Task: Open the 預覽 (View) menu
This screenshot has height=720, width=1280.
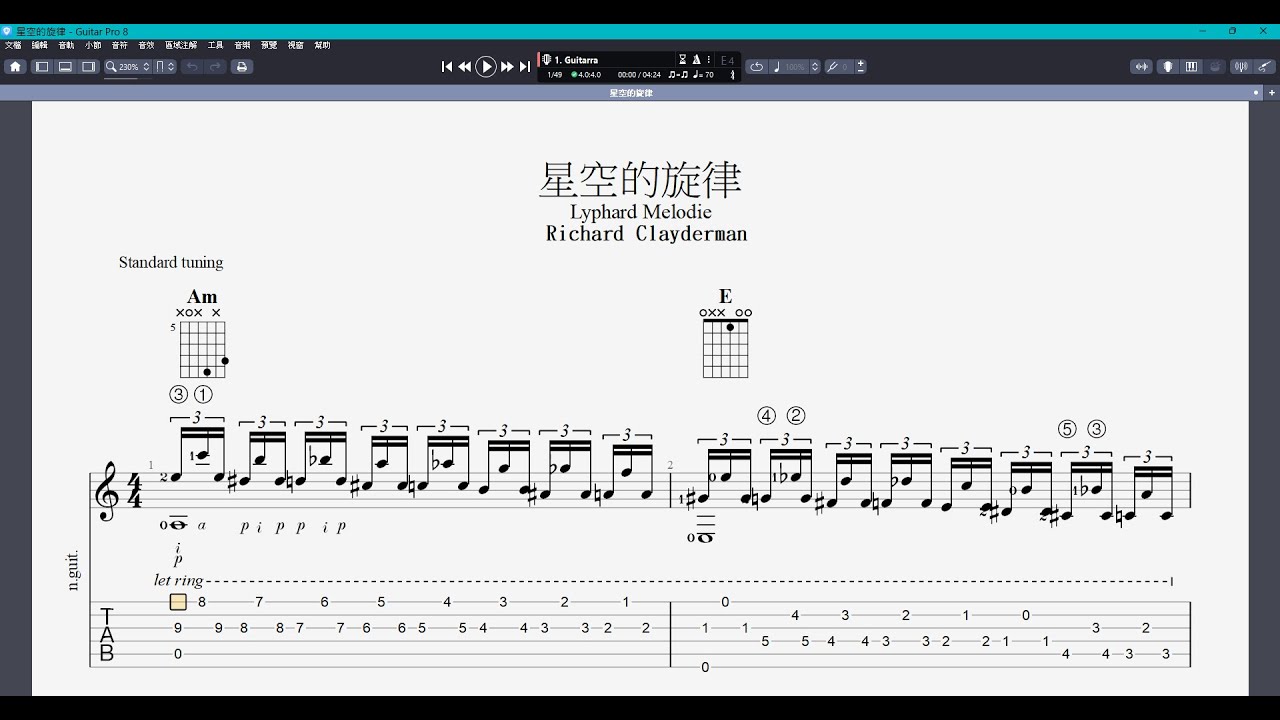Action: pos(269,45)
